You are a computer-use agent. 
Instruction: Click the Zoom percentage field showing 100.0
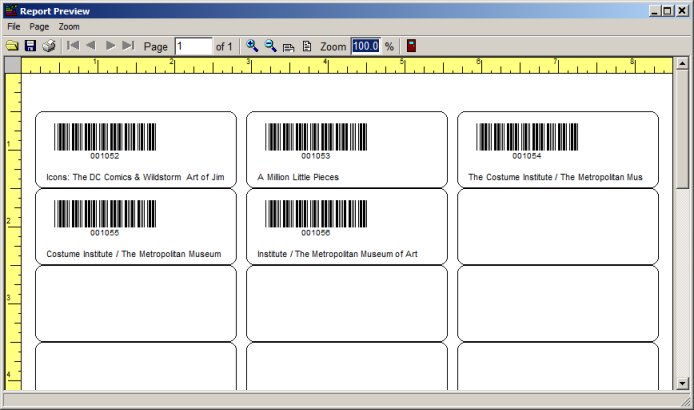[x=366, y=46]
